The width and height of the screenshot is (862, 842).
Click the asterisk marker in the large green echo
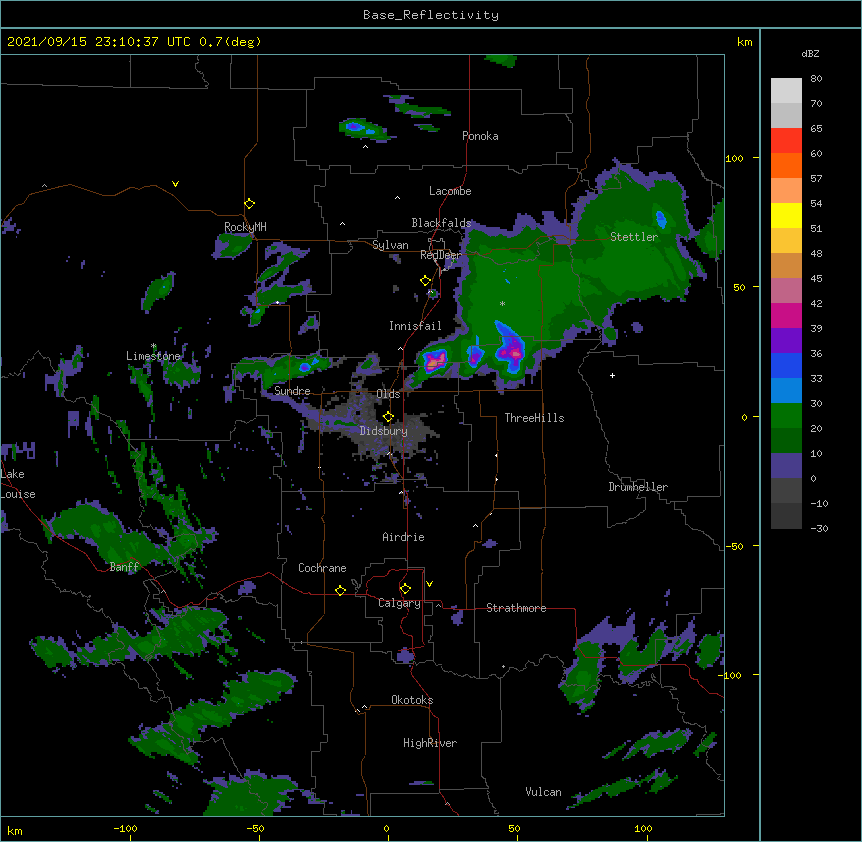pos(502,303)
